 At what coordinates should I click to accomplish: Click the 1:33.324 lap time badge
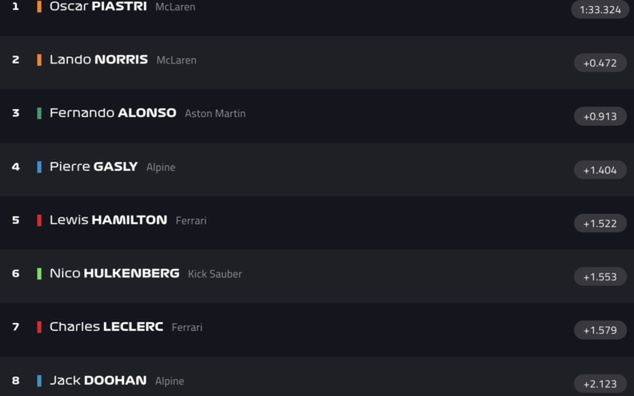600,10
